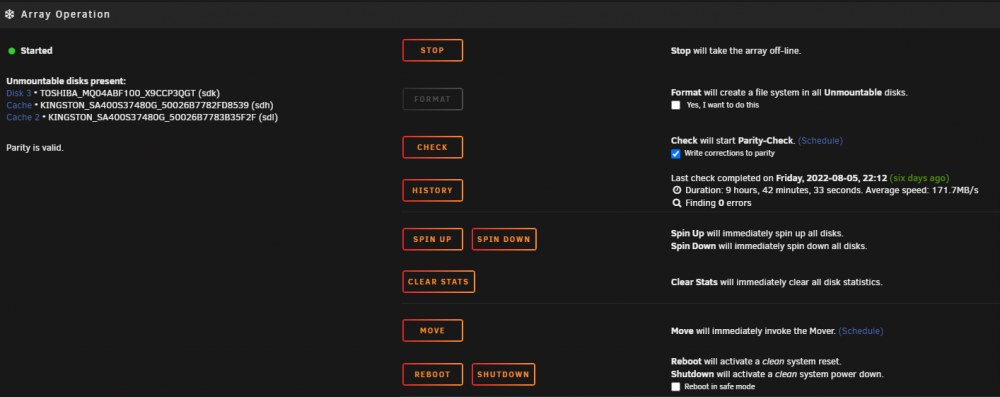Spin up all disks
Viewport: 1000px width, 397px height.
tap(432, 239)
